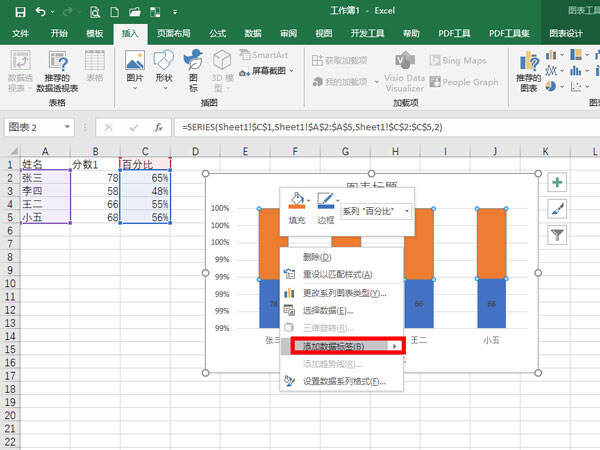600x450 pixels.
Task: Select cell C1 百分比 header
Action: 145,164
